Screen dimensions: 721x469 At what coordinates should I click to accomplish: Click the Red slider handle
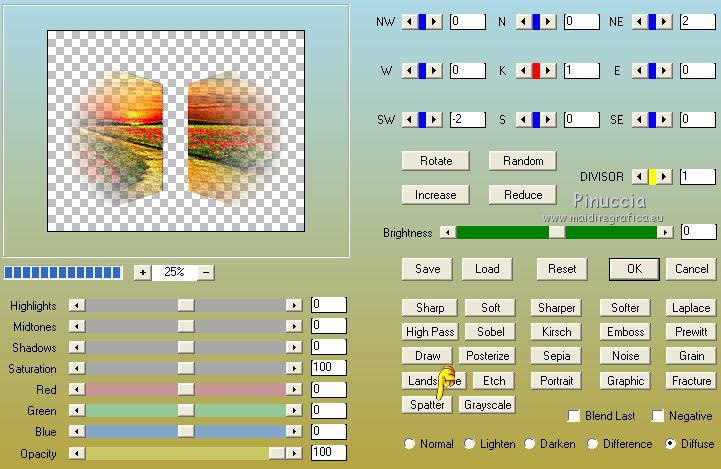186,389
